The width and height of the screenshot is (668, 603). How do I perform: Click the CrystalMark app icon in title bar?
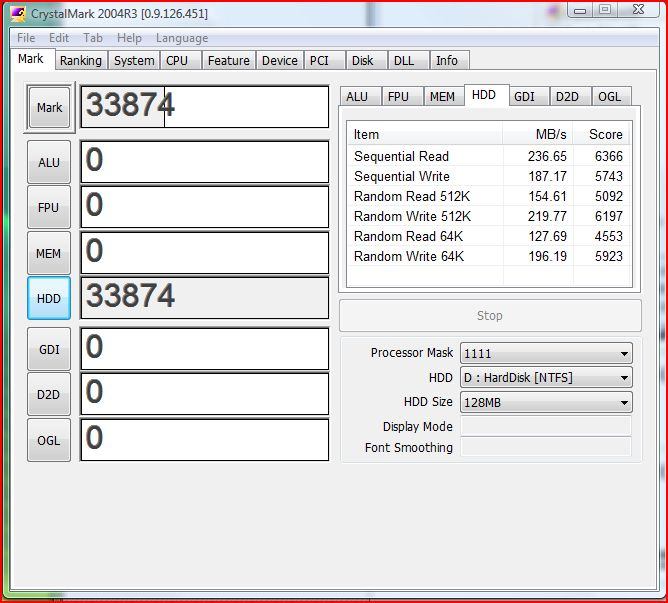pyautogui.click(x=18, y=14)
